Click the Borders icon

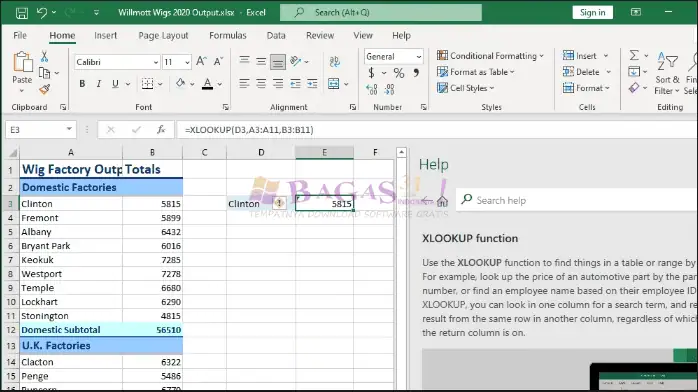click(x=147, y=84)
